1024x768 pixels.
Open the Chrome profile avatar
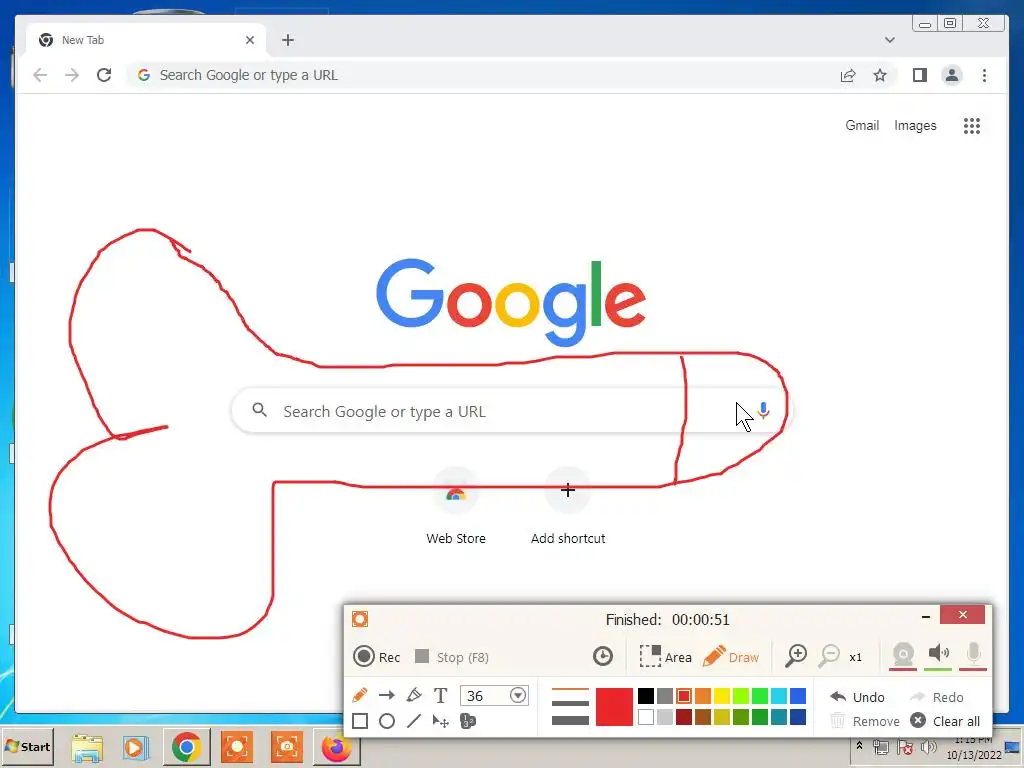point(952,75)
